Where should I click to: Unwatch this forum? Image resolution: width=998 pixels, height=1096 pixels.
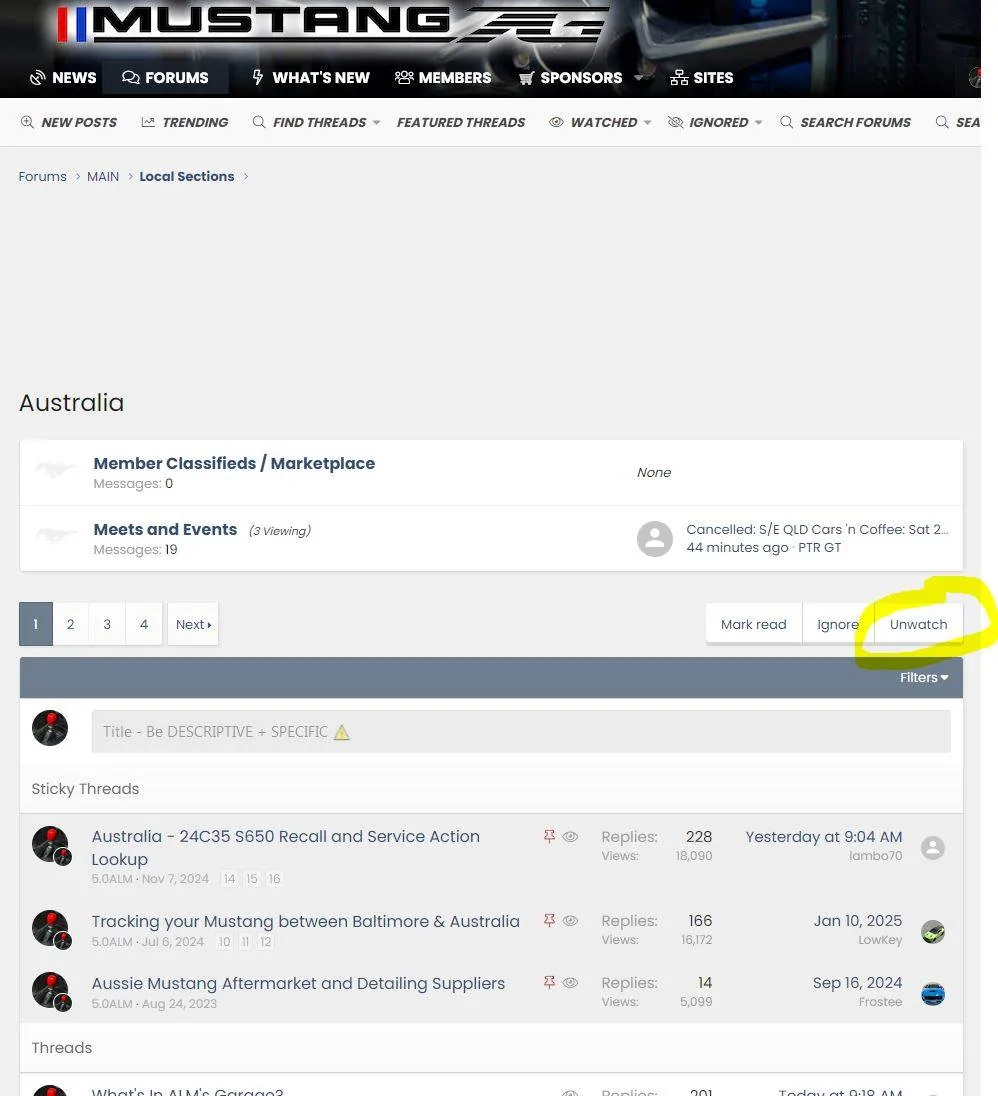(918, 624)
